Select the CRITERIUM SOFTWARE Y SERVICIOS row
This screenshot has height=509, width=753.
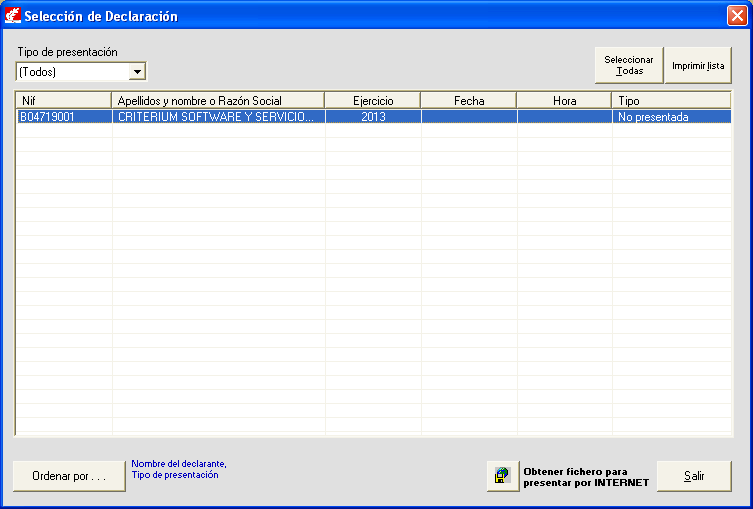click(216, 117)
